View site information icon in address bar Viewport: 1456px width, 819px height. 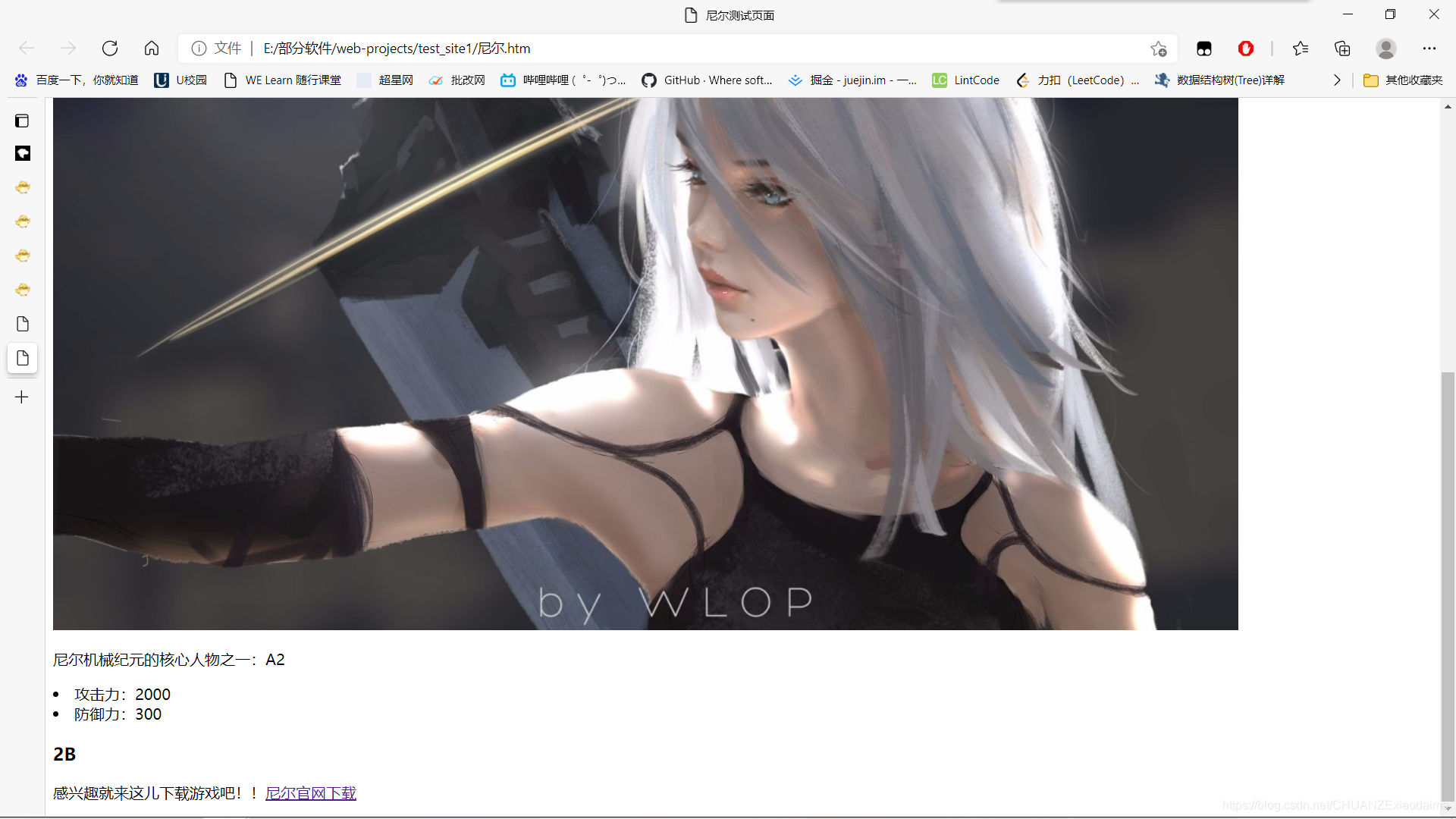[x=199, y=49]
